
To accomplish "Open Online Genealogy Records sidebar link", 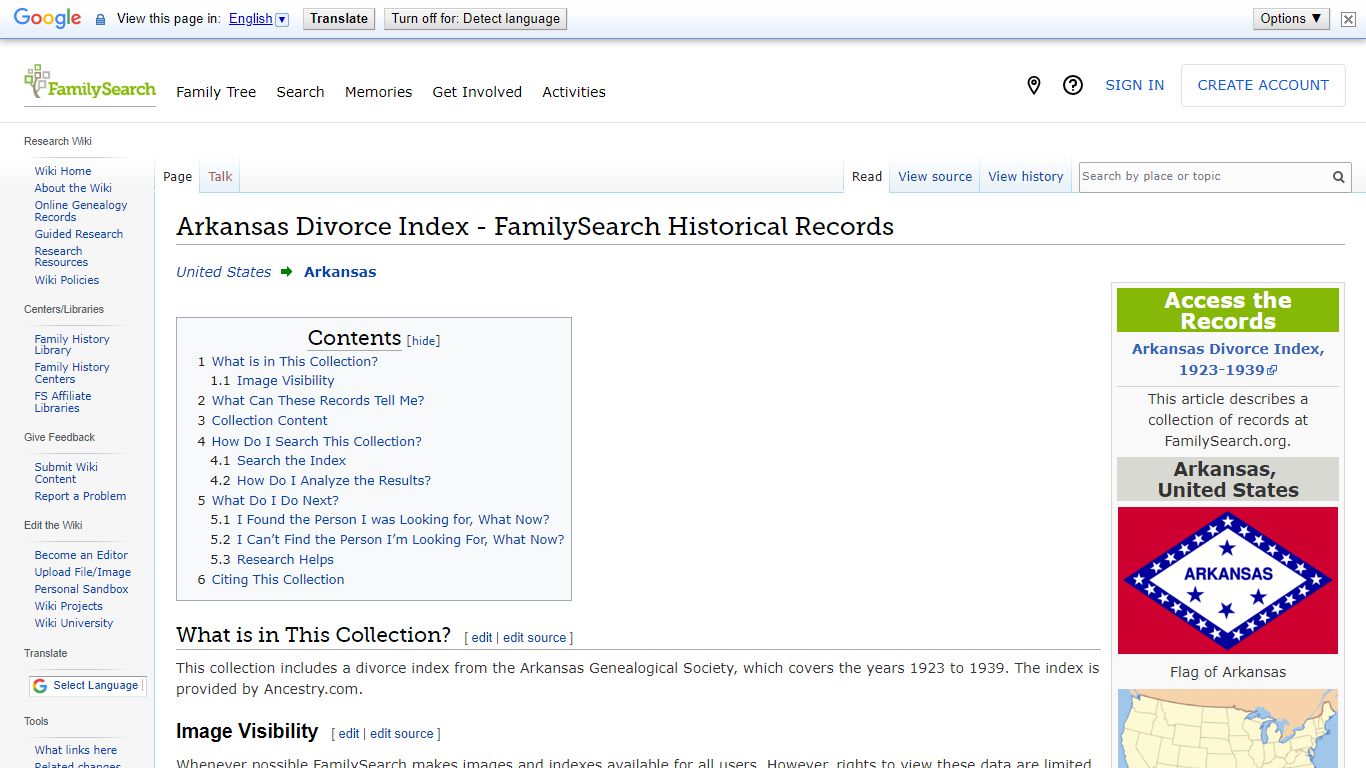I will (x=81, y=211).
